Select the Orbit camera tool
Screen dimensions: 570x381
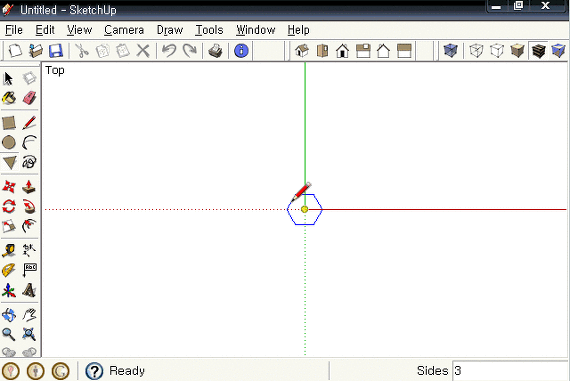(x=9, y=315)
